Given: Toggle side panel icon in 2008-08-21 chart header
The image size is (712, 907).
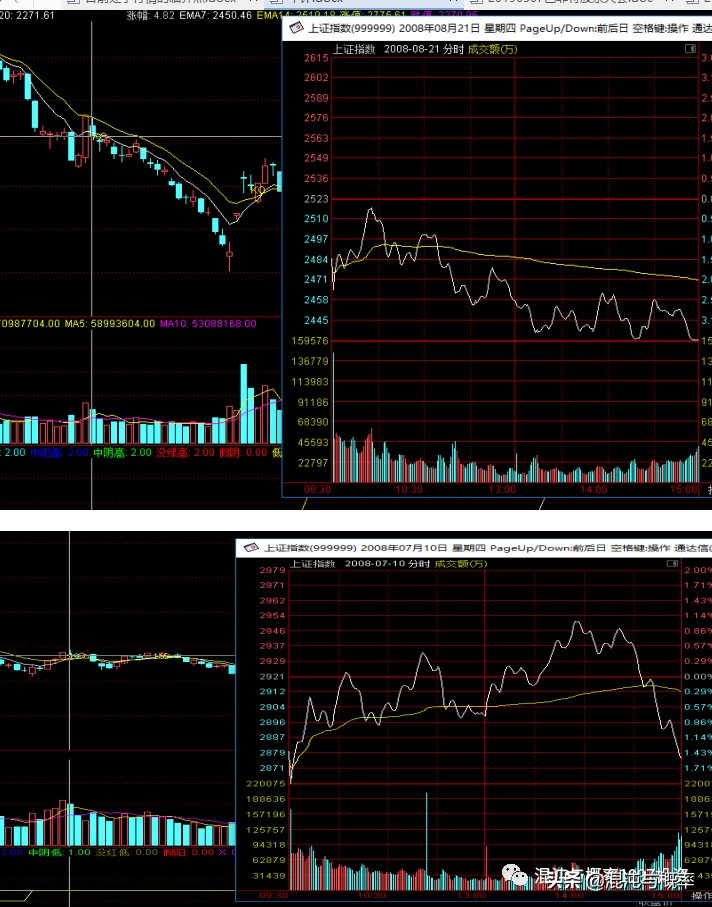Looking at the screenshot, I should 690,49.
